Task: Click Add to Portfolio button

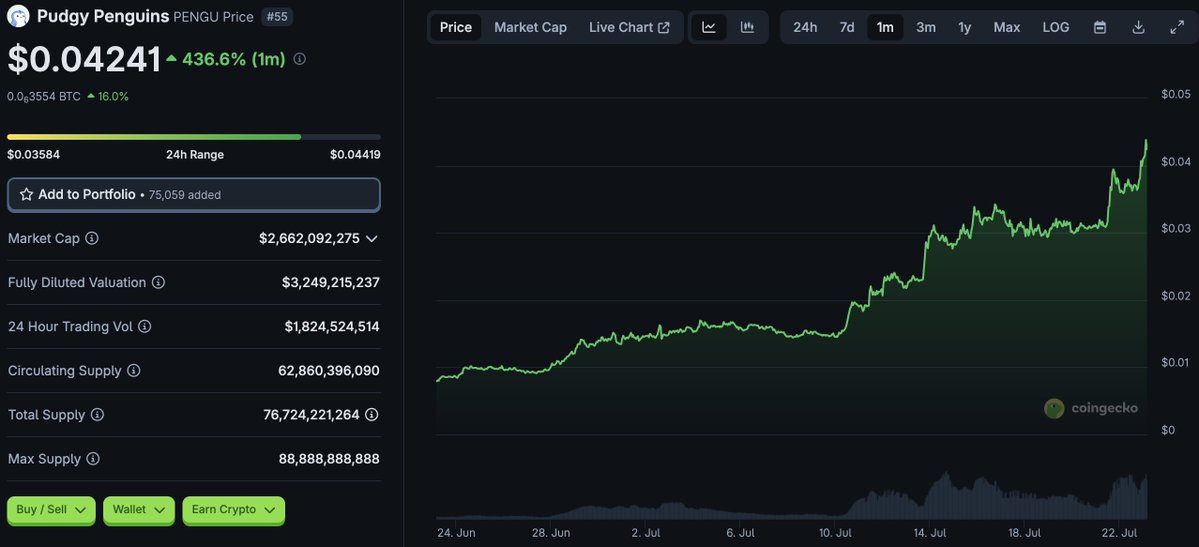Action: 193,195
